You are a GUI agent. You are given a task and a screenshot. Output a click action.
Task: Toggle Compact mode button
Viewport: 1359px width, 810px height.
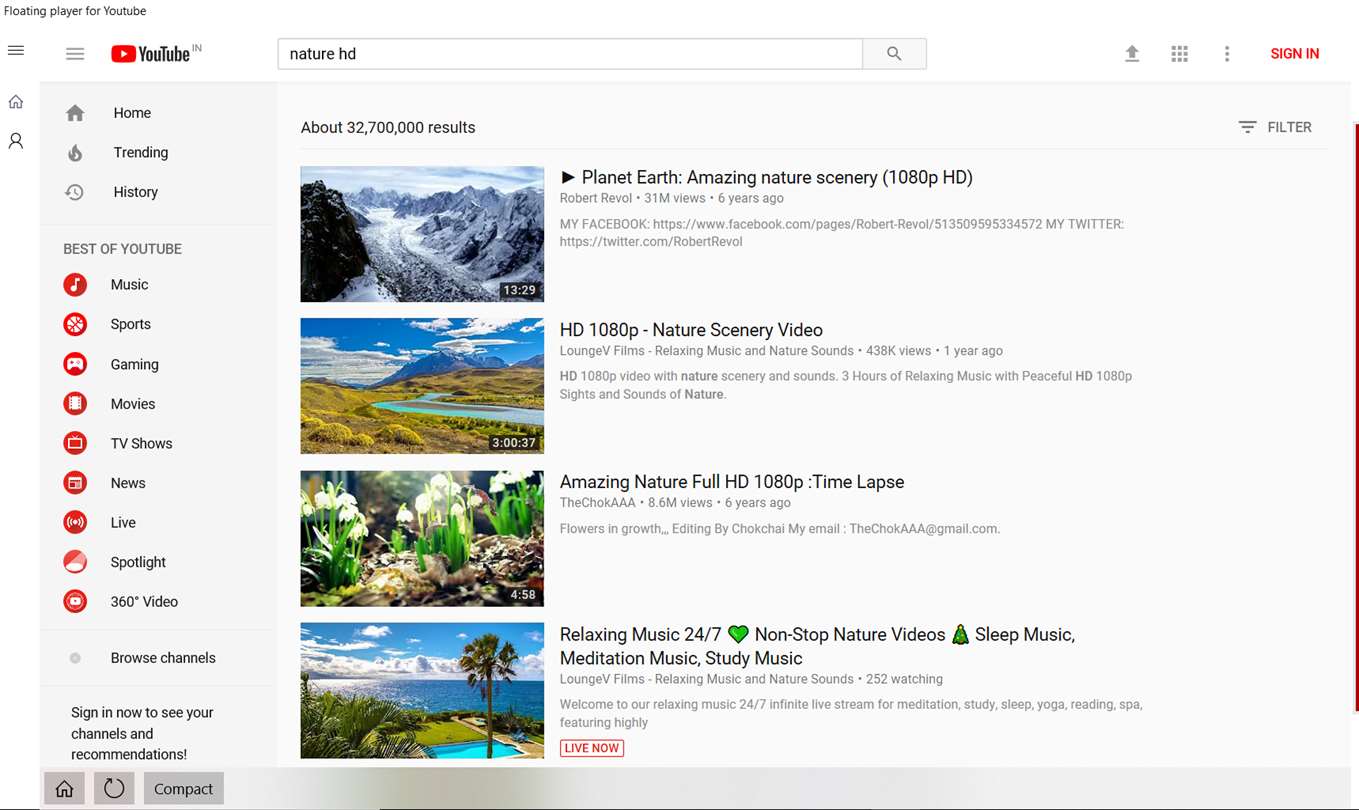click(x=184, y=789)
